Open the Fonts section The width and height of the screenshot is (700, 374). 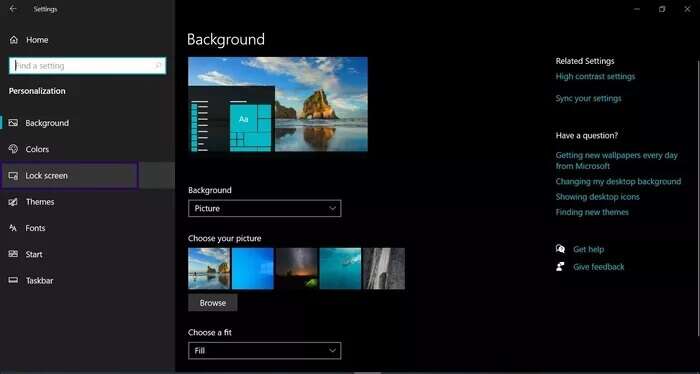(x=88, y=228)
